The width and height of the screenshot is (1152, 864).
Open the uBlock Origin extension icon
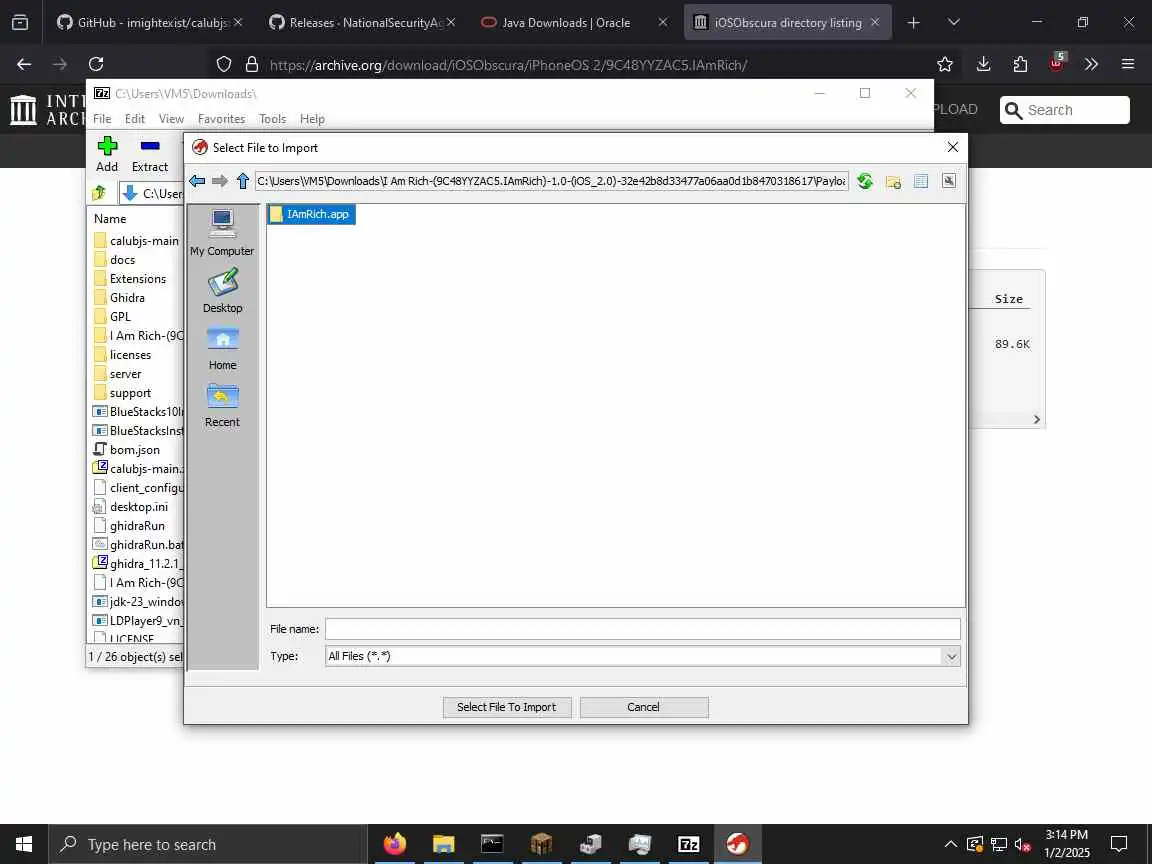tap(1056, 63)
